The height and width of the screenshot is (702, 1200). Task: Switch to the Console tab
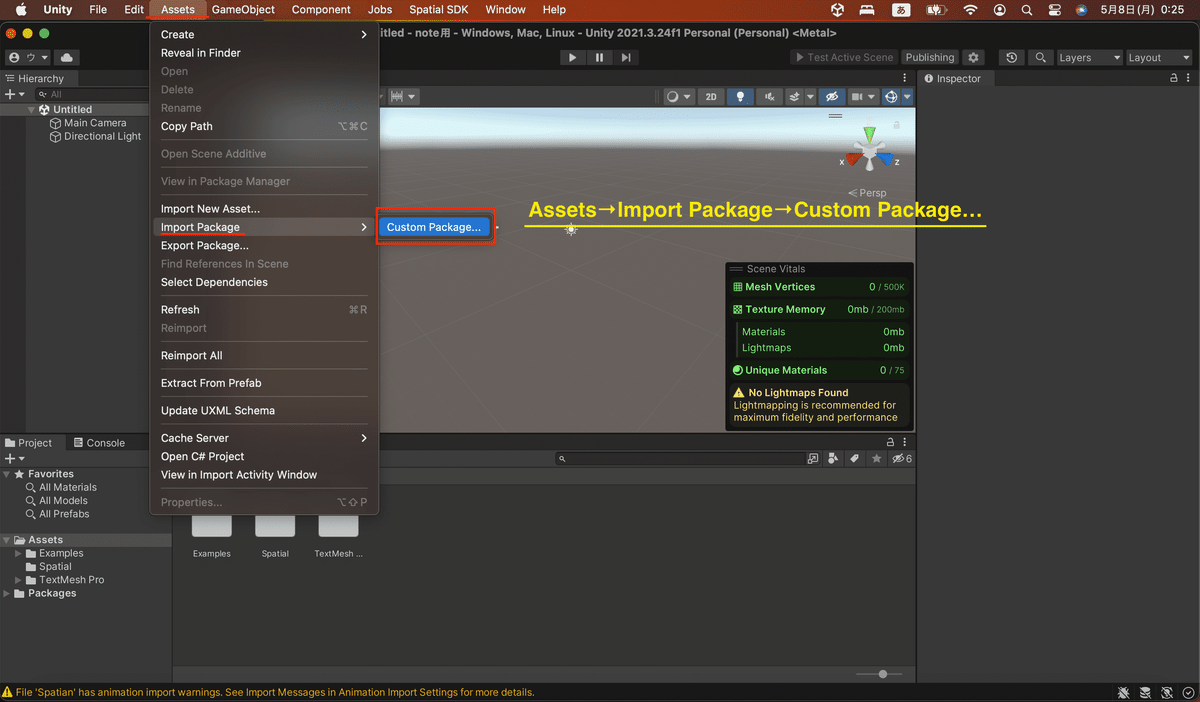point(99,443)
